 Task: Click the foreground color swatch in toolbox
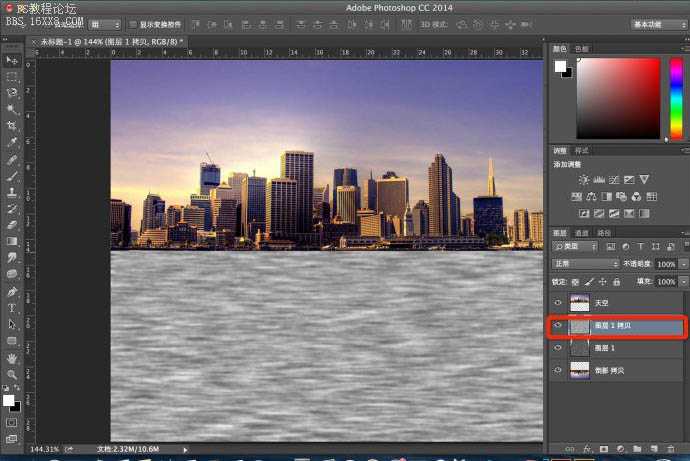[9, 400]
